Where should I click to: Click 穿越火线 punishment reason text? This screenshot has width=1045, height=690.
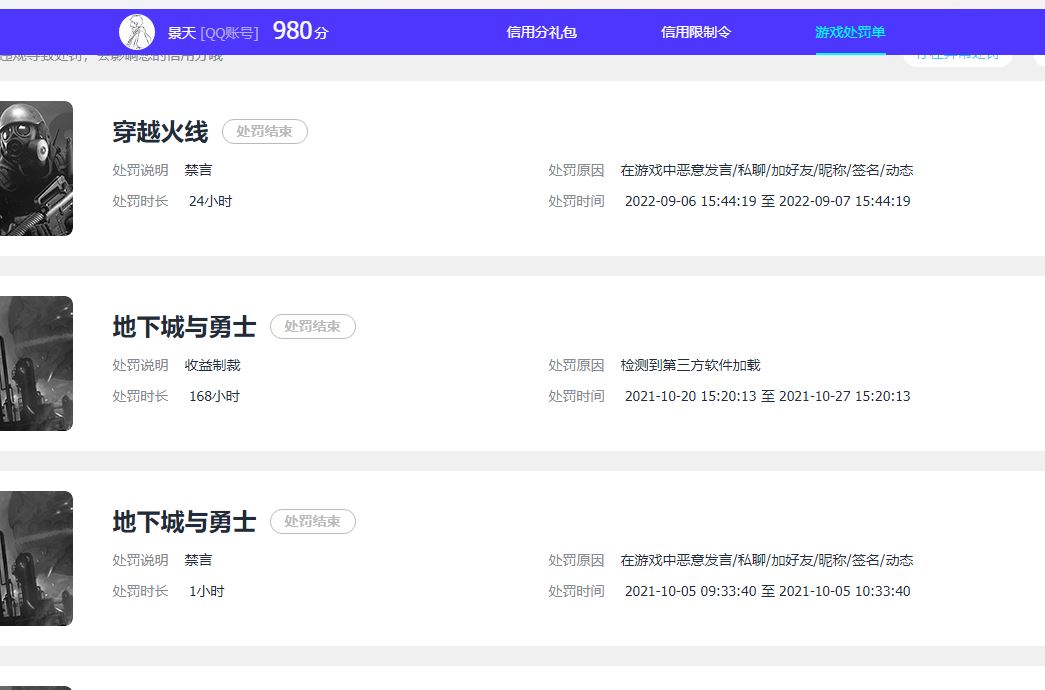[x=766, y=171]
